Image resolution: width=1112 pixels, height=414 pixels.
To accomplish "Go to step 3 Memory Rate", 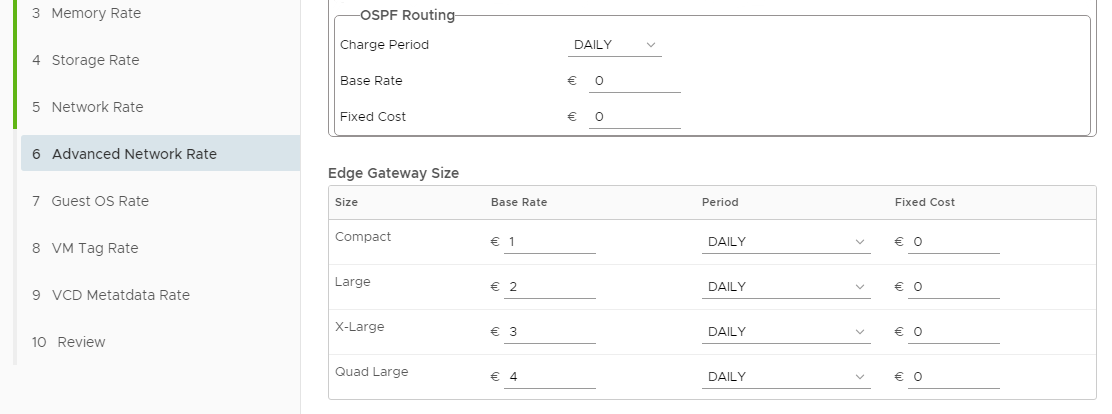I will [x=96, y=13].
